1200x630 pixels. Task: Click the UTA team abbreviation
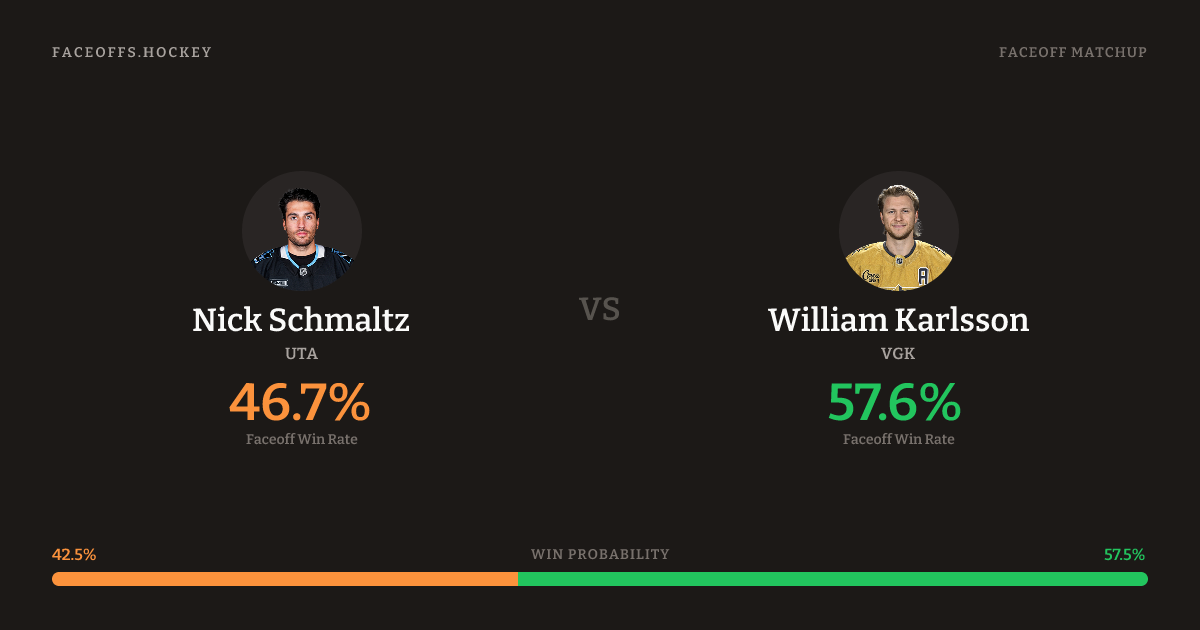pyautogui.click(x=301, y=353)
